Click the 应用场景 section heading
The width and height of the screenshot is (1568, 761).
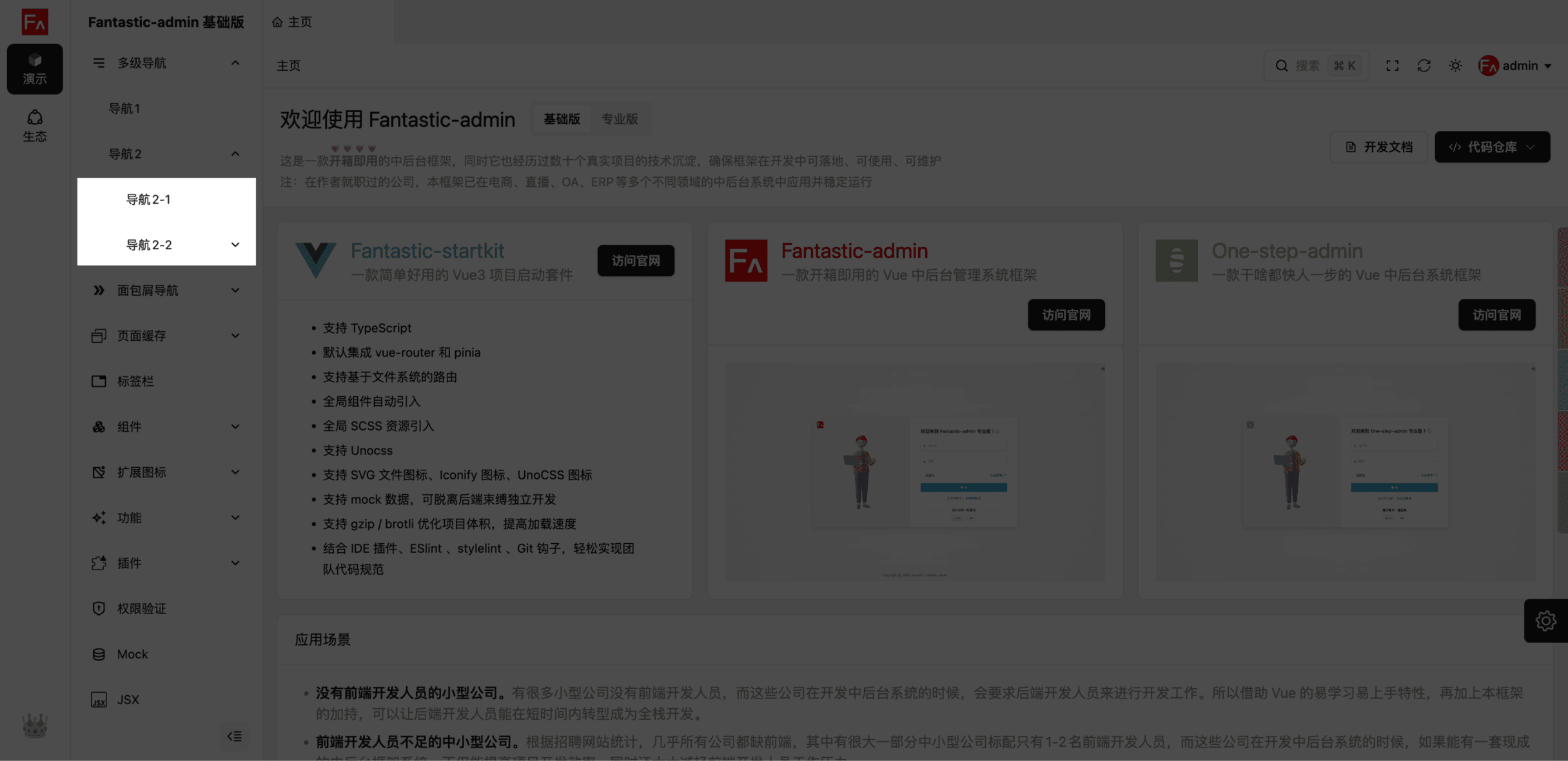coord(322,640)
